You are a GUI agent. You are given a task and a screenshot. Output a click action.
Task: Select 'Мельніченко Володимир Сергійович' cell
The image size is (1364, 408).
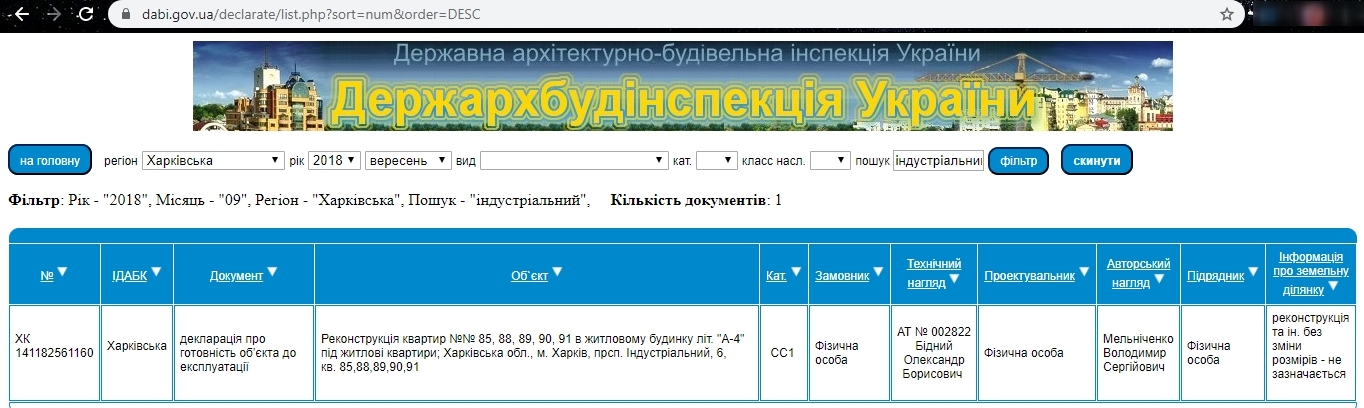(x=1138, y=353)
